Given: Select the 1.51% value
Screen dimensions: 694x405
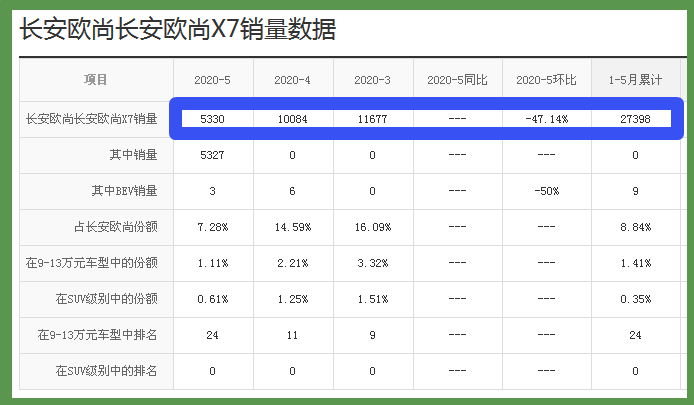Looking at the screenshot, I should click(373, 299).
